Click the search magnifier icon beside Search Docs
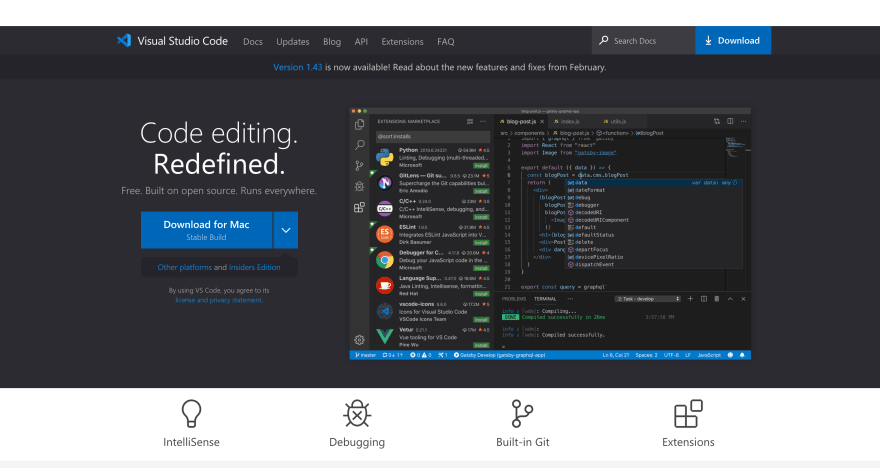Image resolution: width=880 pixels, height=468 pixels. 604,40
